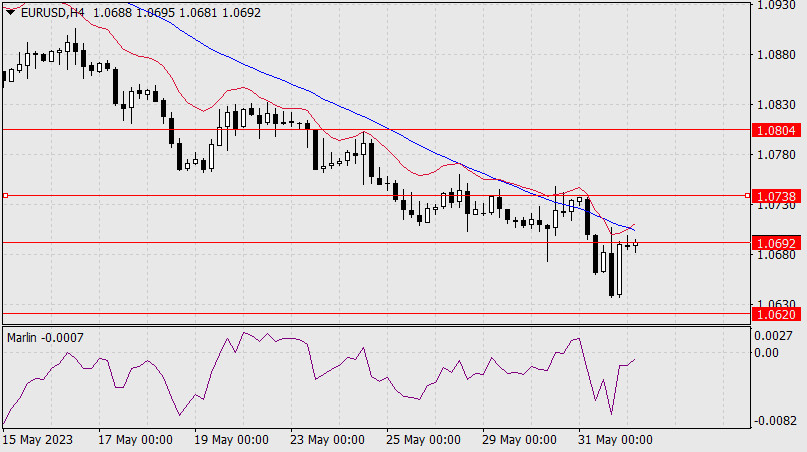Click the 23 May 00:00 date label
The height and width of the screenshot is (452, 807).
[327, 440]
